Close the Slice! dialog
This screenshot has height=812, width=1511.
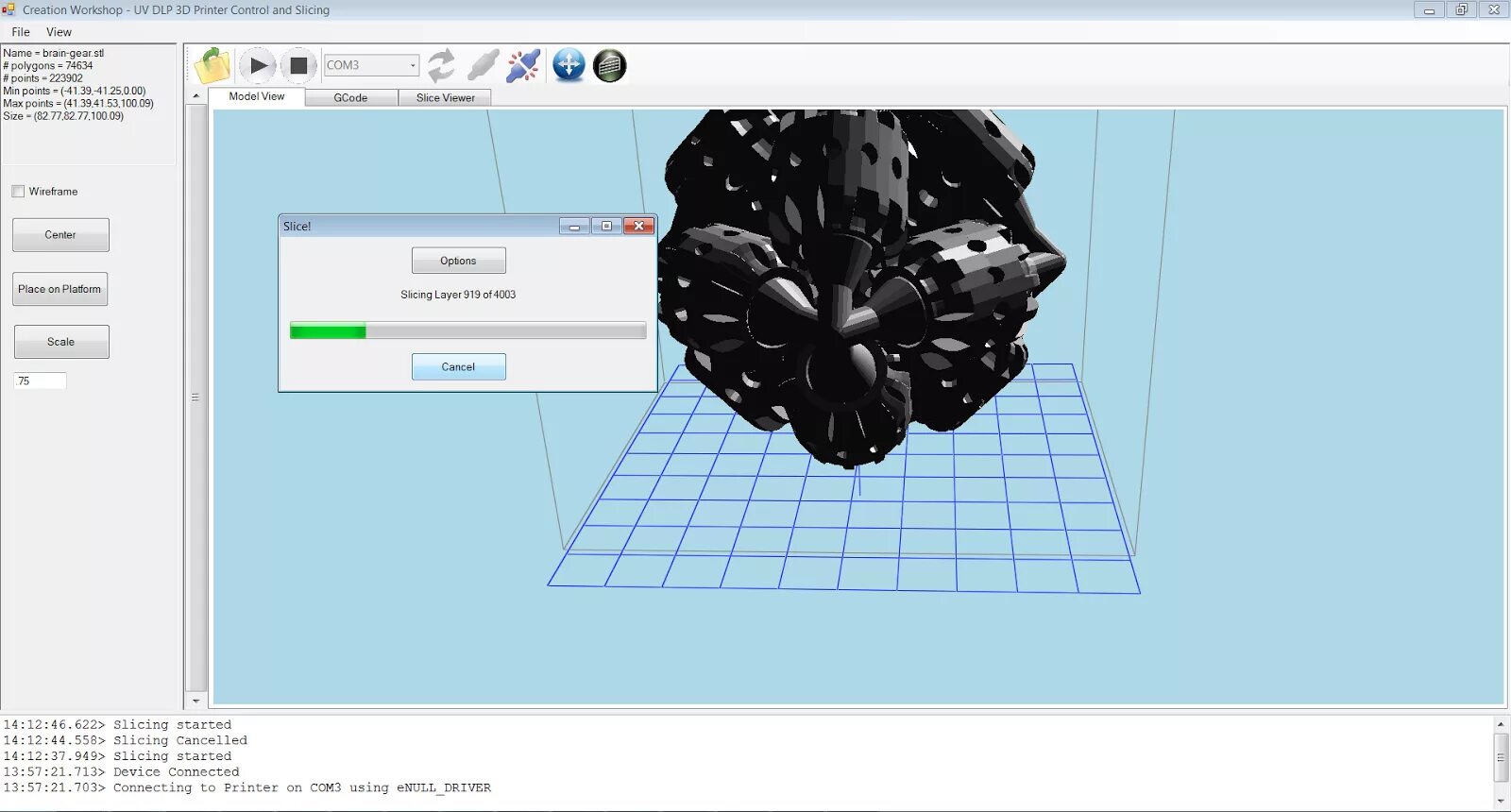click(x=638, y=227)
